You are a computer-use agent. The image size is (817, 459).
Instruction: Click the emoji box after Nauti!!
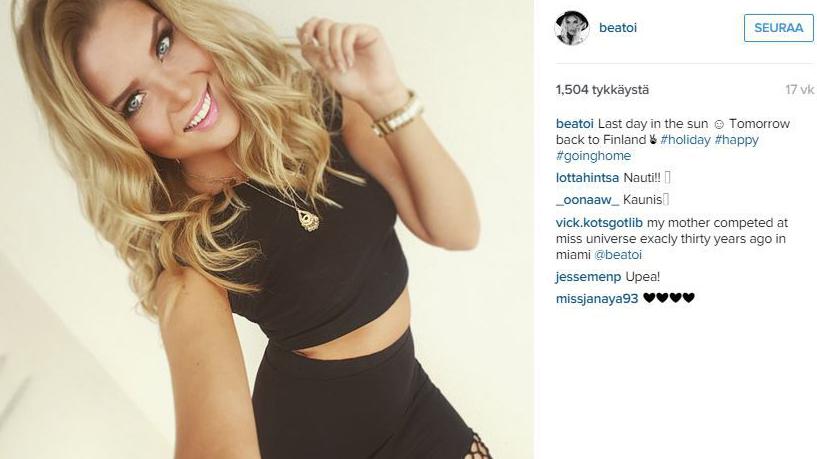tap(668, 178)
